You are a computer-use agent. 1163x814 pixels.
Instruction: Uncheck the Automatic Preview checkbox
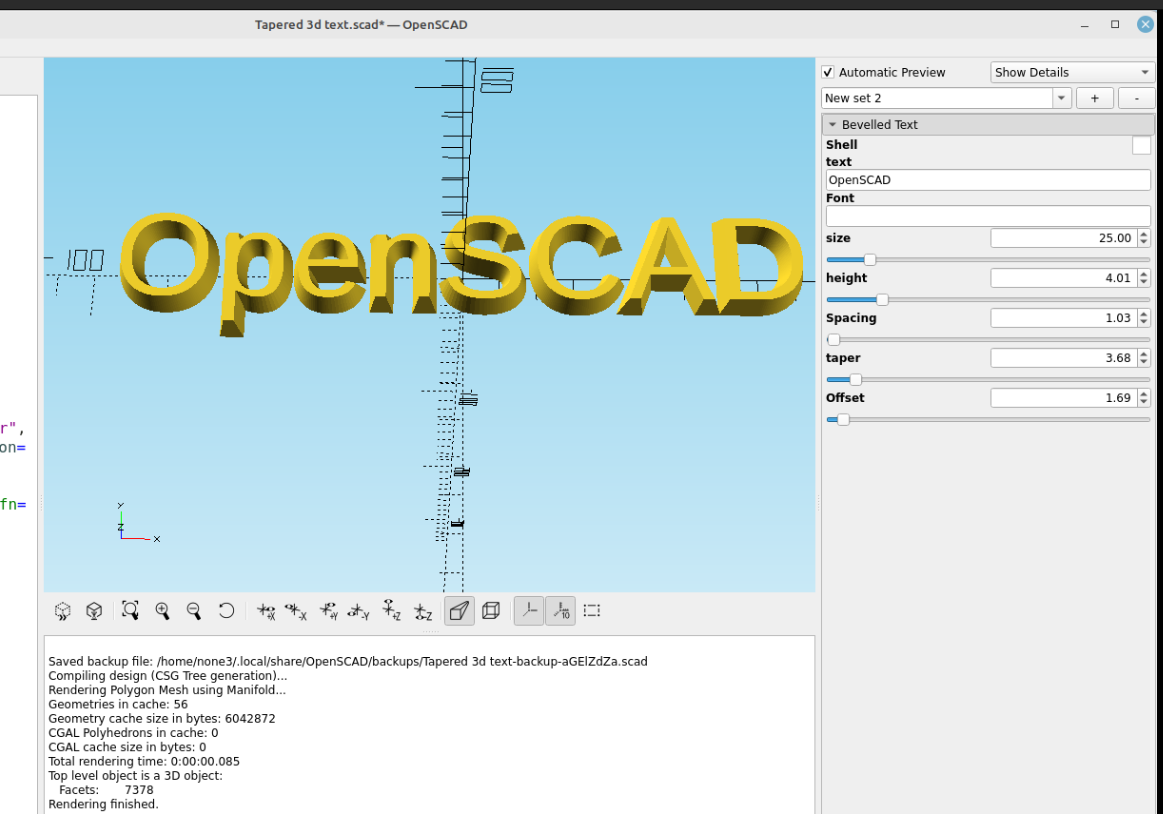click(828, 72)
